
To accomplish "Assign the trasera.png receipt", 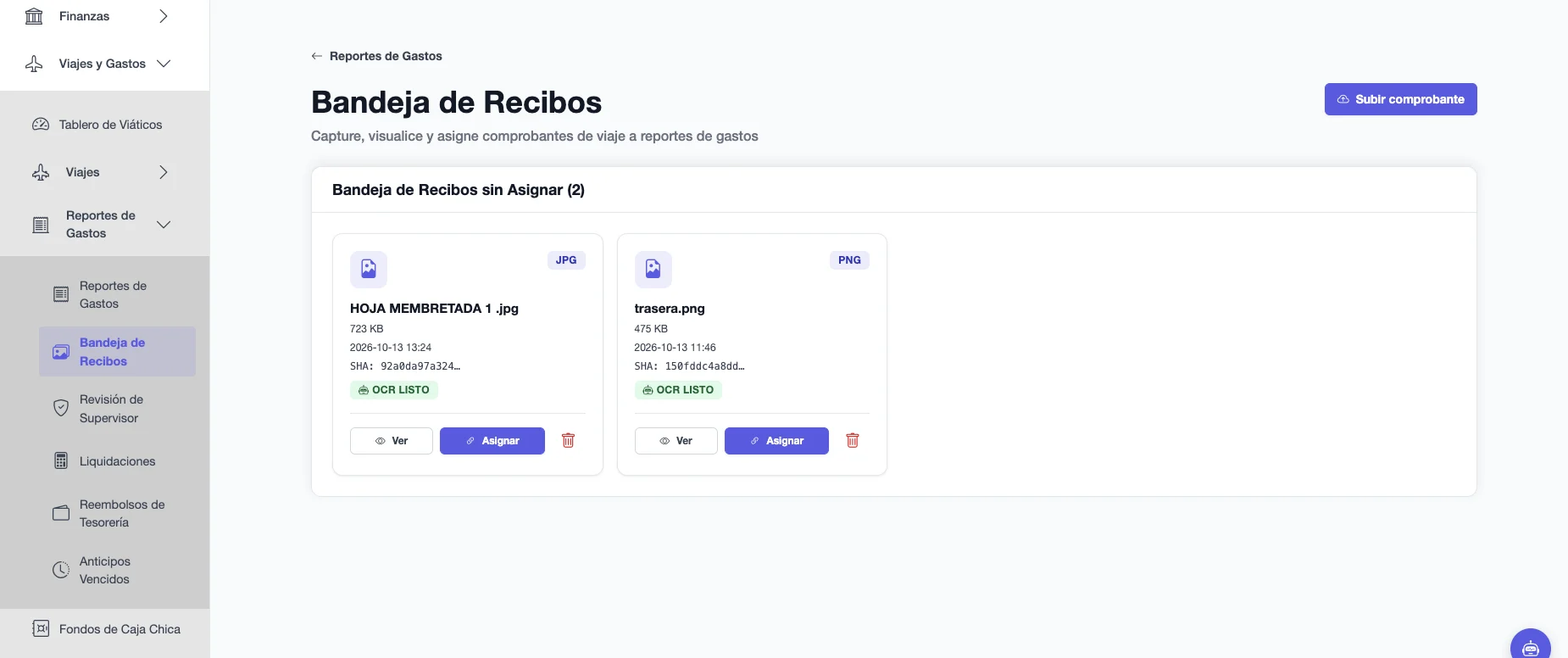I will 776,441.
